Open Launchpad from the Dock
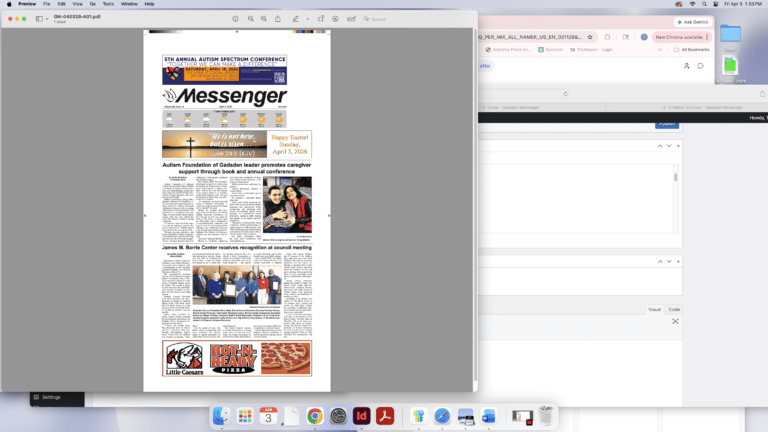Viewport: 768px width, 432px height. click(245, 416)
